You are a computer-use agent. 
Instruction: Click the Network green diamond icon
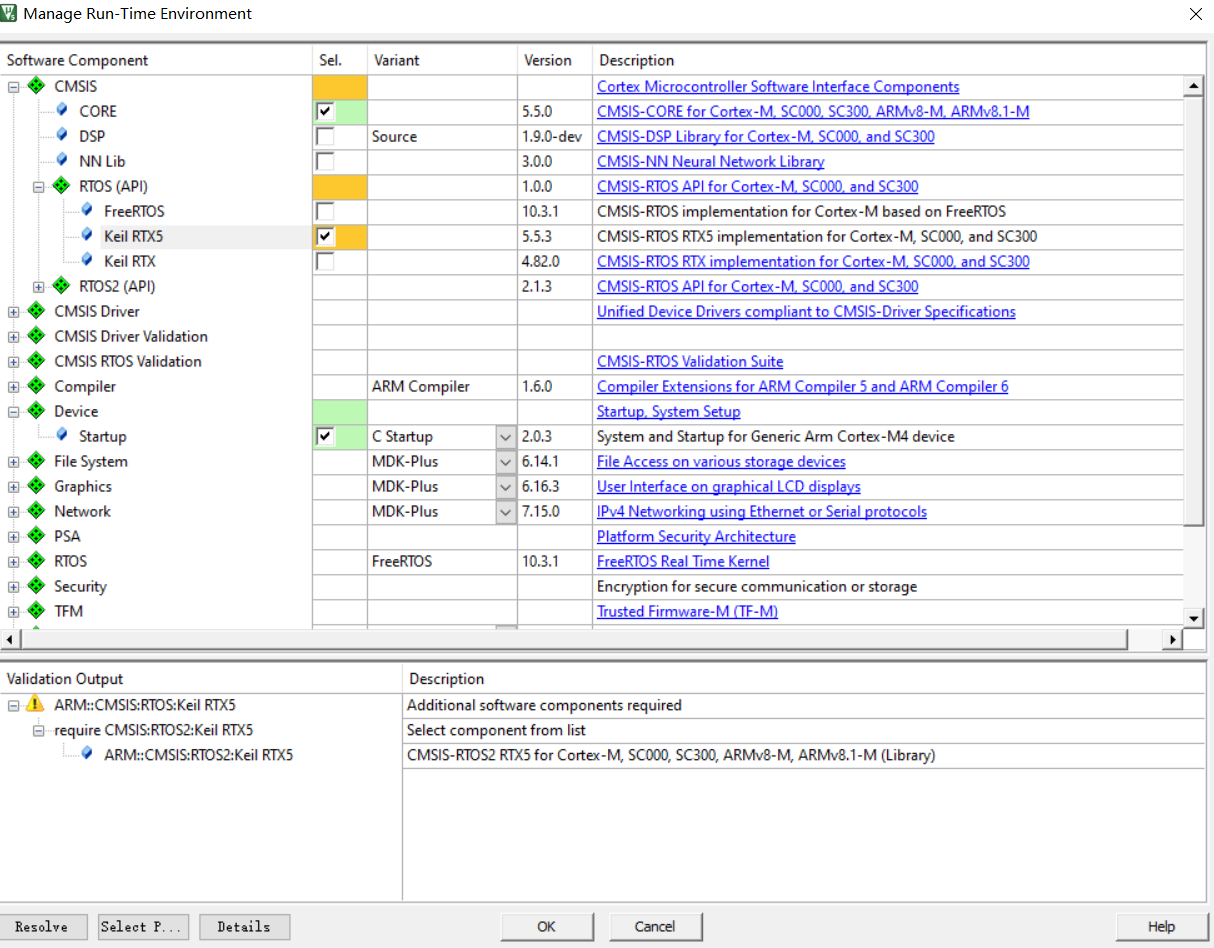pyautogui.click(x=36, y=511)
